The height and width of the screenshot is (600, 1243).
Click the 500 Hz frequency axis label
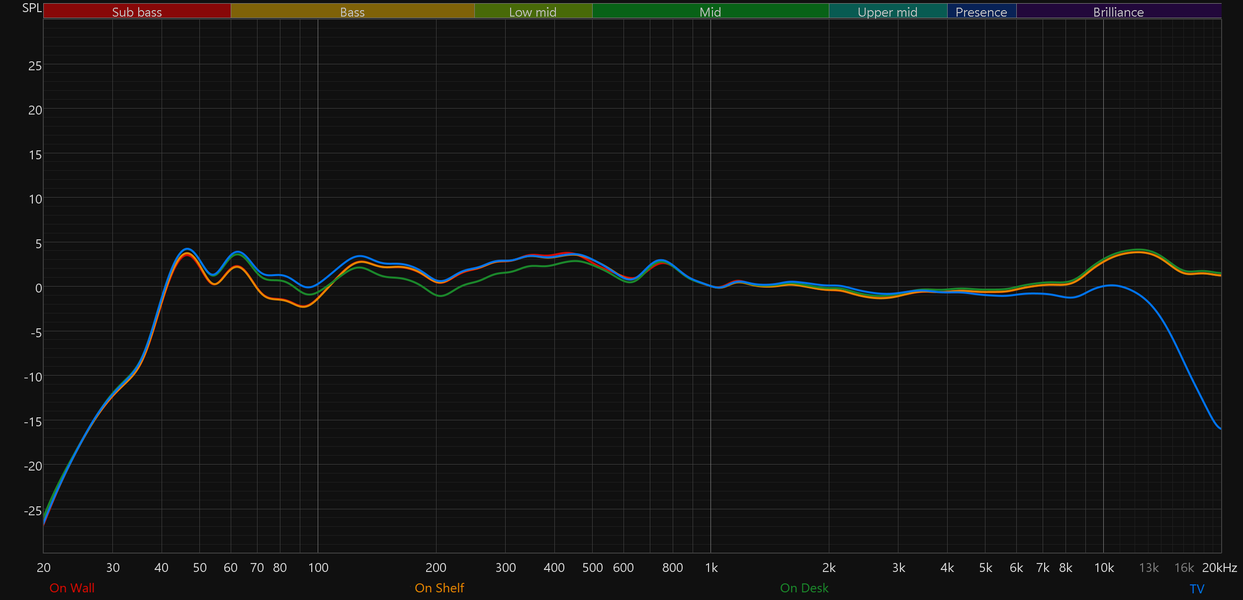[x=592, y=568]
